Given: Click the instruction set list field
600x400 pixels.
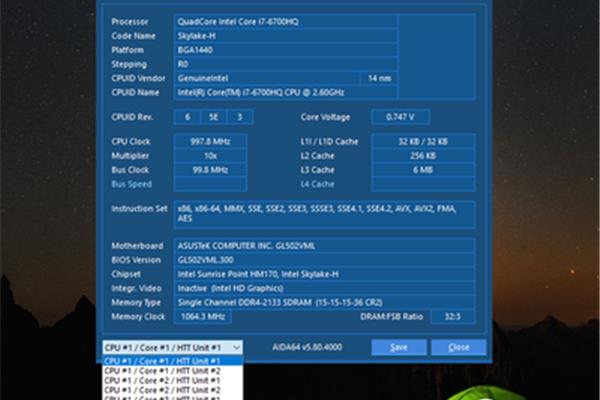Looking at the screenshot, I should point(324,214).
